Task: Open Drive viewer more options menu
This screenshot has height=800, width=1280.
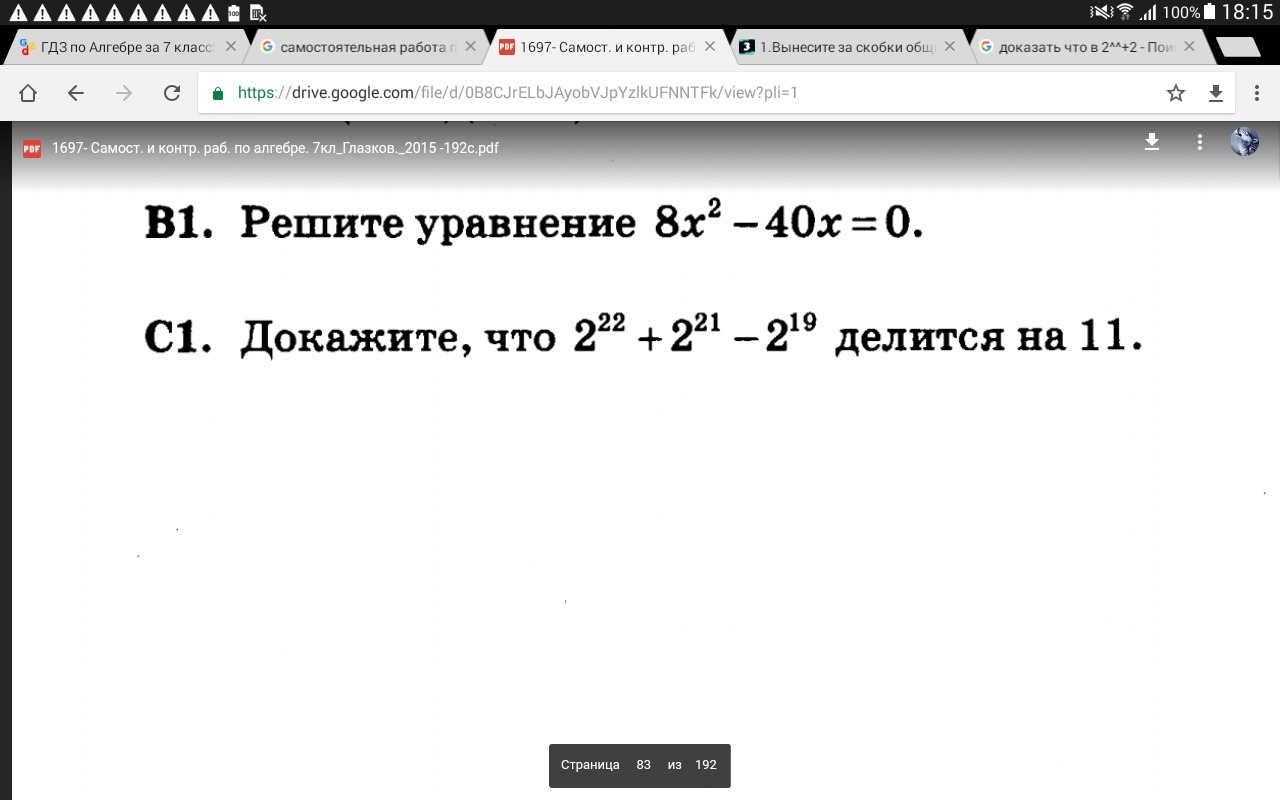Action: coord(1200,142)
